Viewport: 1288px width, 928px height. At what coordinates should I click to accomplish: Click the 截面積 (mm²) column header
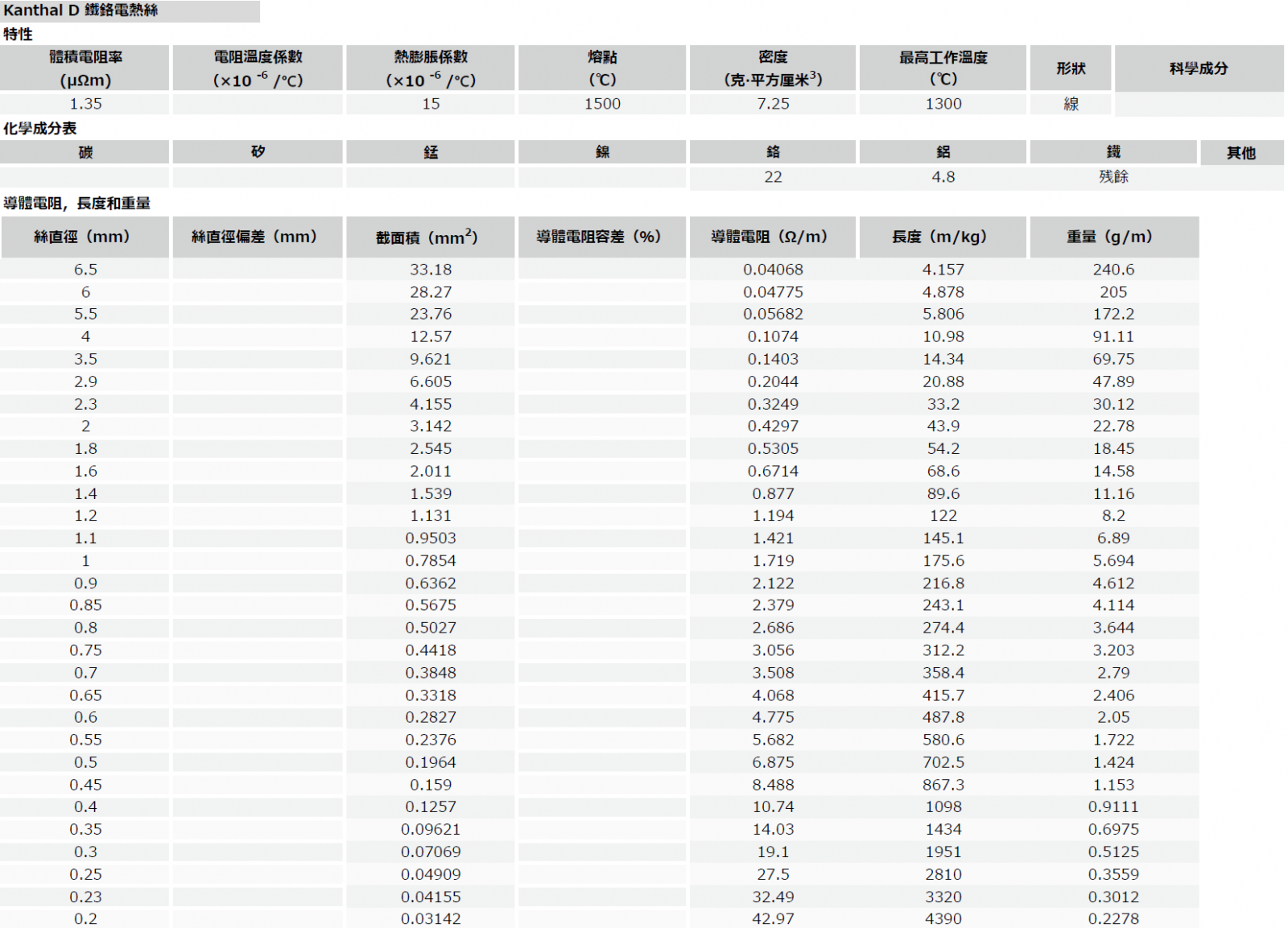[431, 237]
